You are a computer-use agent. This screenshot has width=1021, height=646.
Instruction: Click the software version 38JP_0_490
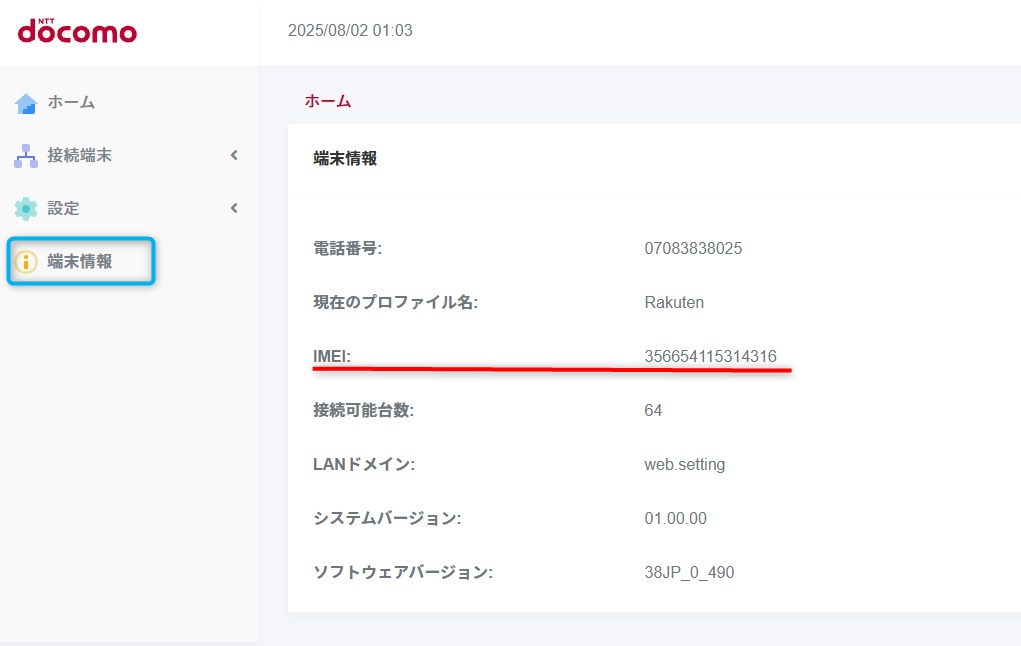[690, 572]
